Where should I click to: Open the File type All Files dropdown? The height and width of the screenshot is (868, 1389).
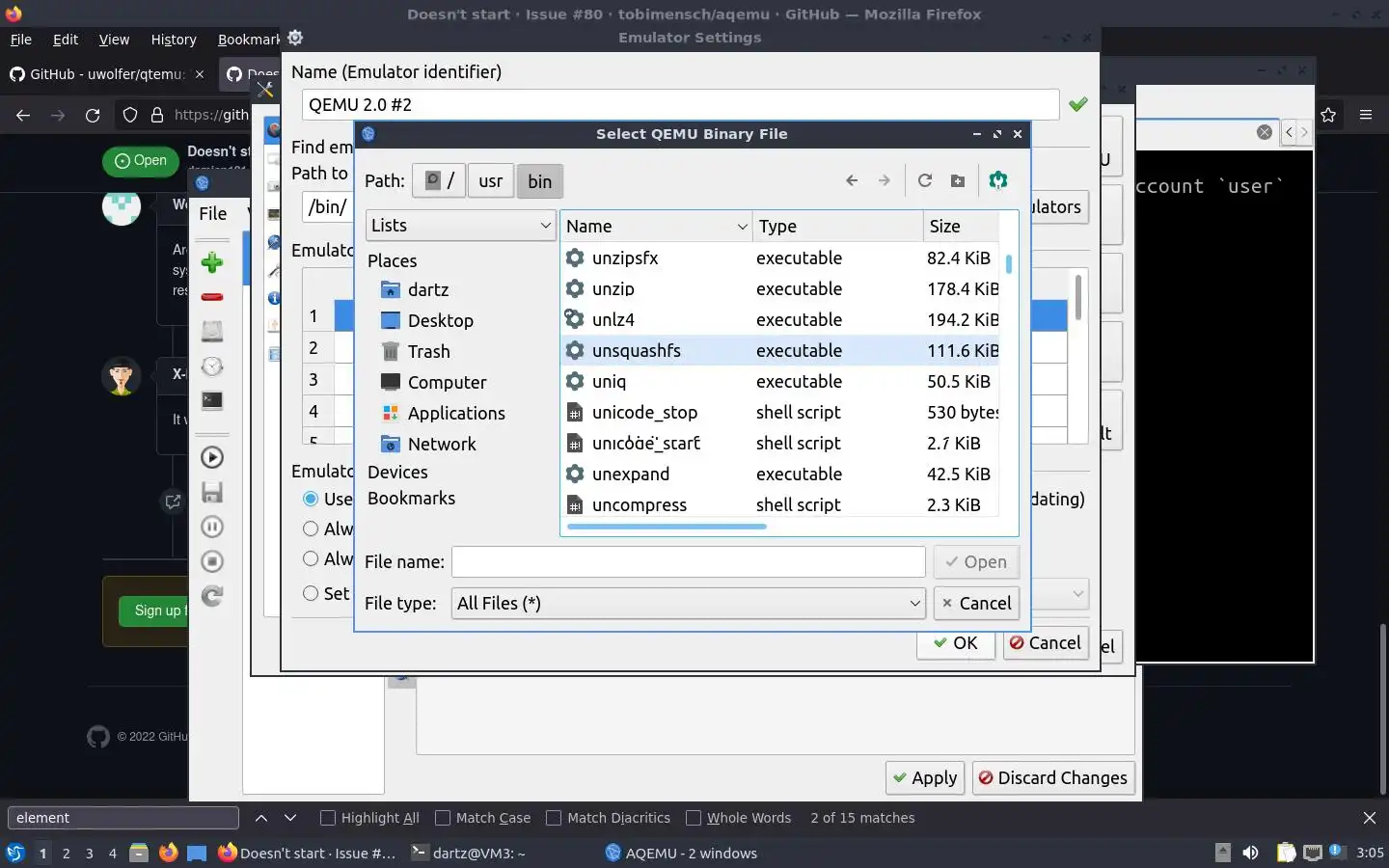point(688,604)
